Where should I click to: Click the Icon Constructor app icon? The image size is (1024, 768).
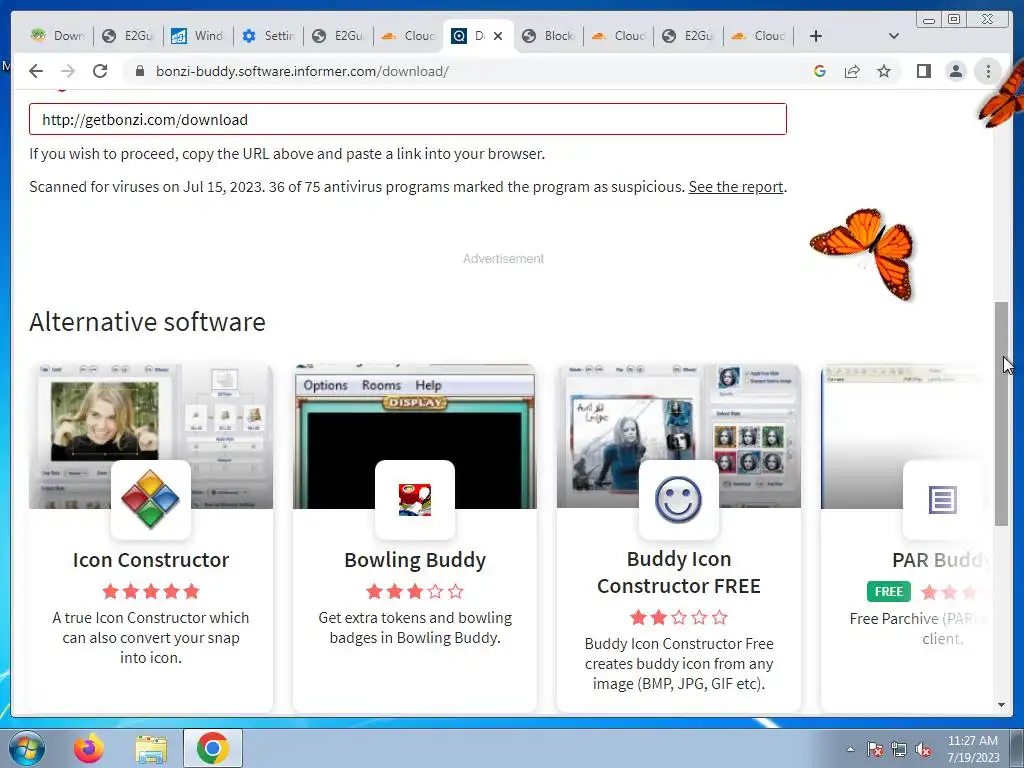click(151, 500)
